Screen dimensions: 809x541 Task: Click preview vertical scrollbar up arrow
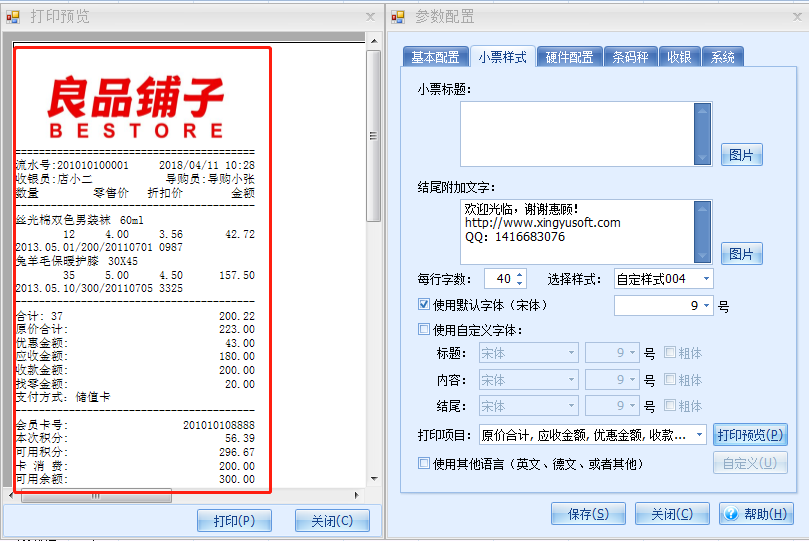coord(374,41)
